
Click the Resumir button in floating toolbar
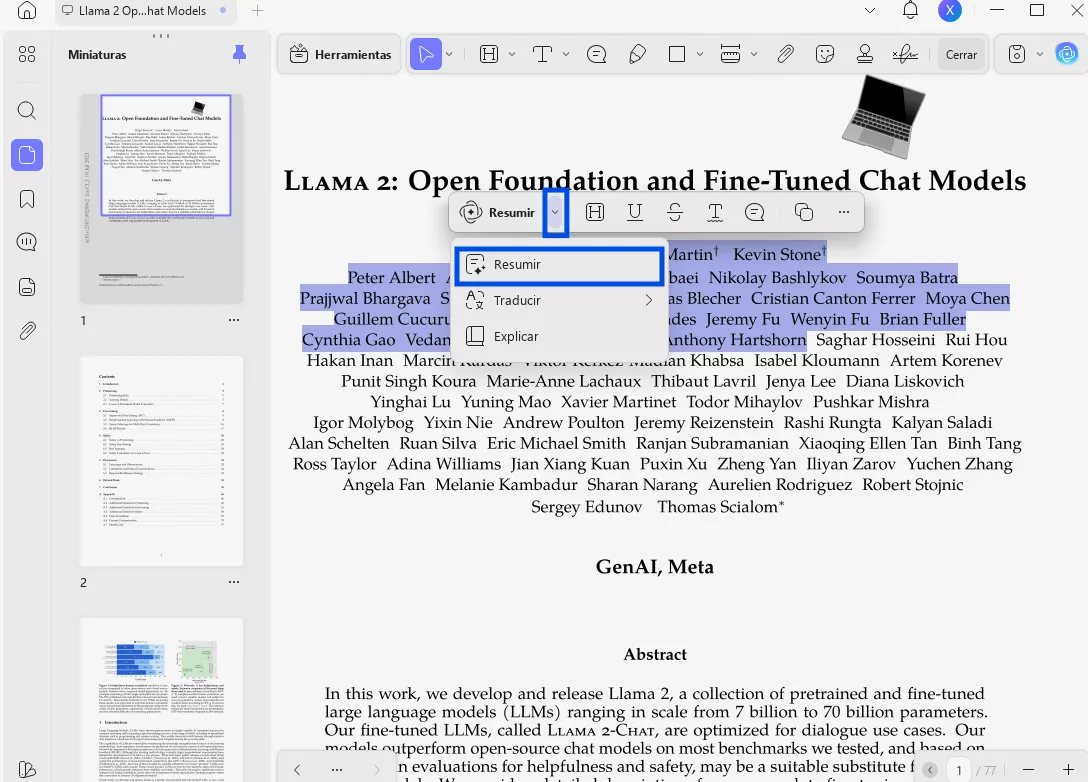(498, 212)
